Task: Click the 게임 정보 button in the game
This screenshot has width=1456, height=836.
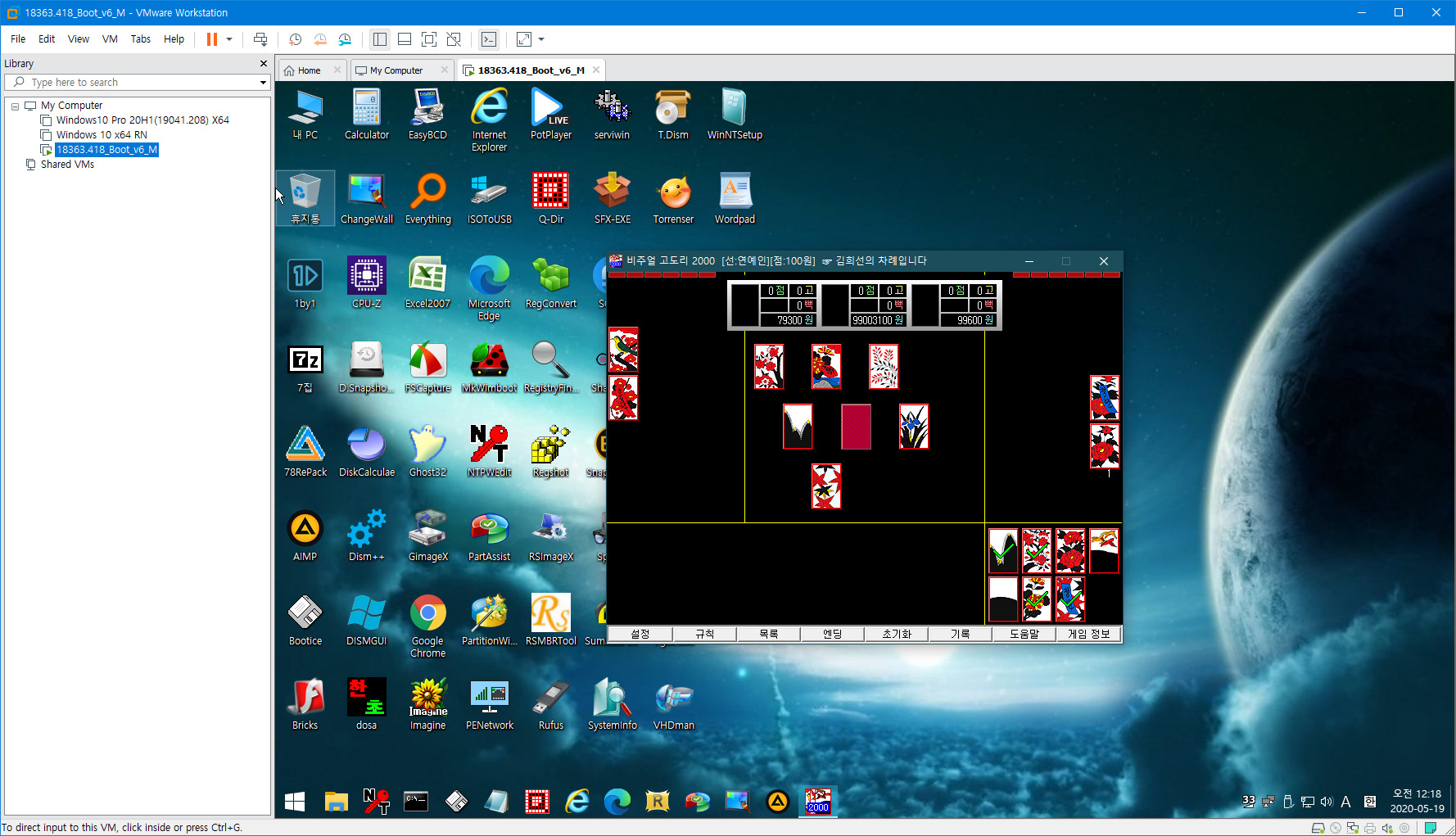Action: coord(1088,634)
